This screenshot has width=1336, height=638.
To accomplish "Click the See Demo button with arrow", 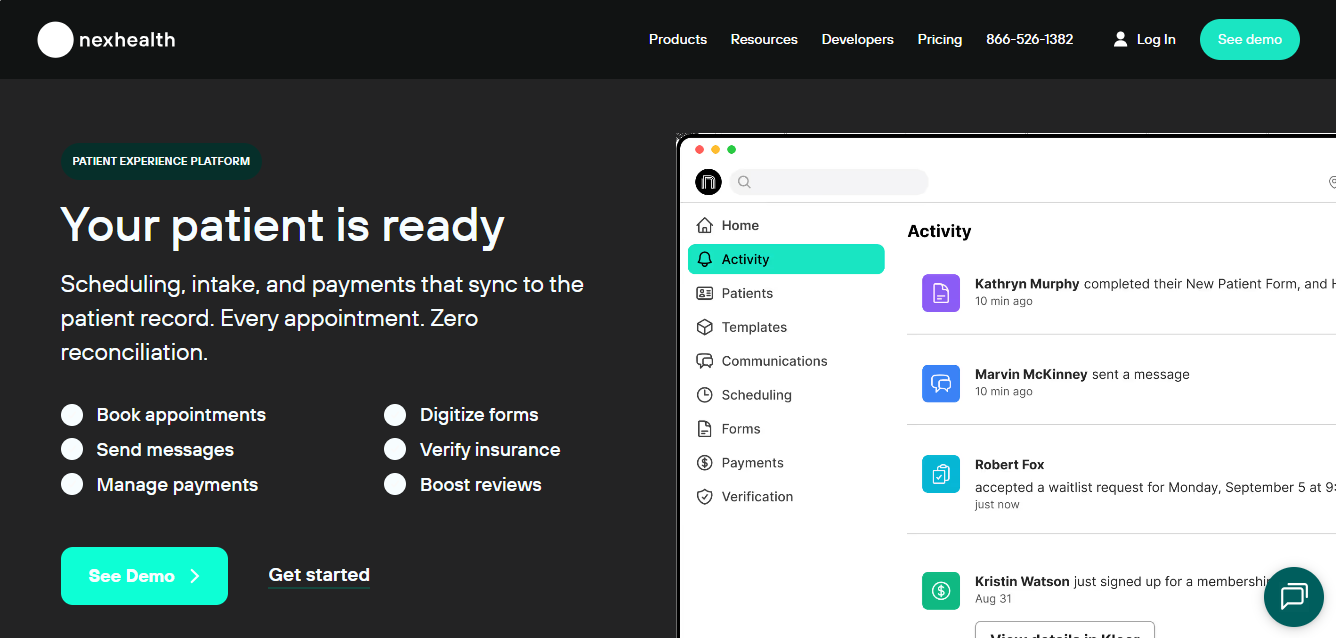I will click(x=144, y=576).
